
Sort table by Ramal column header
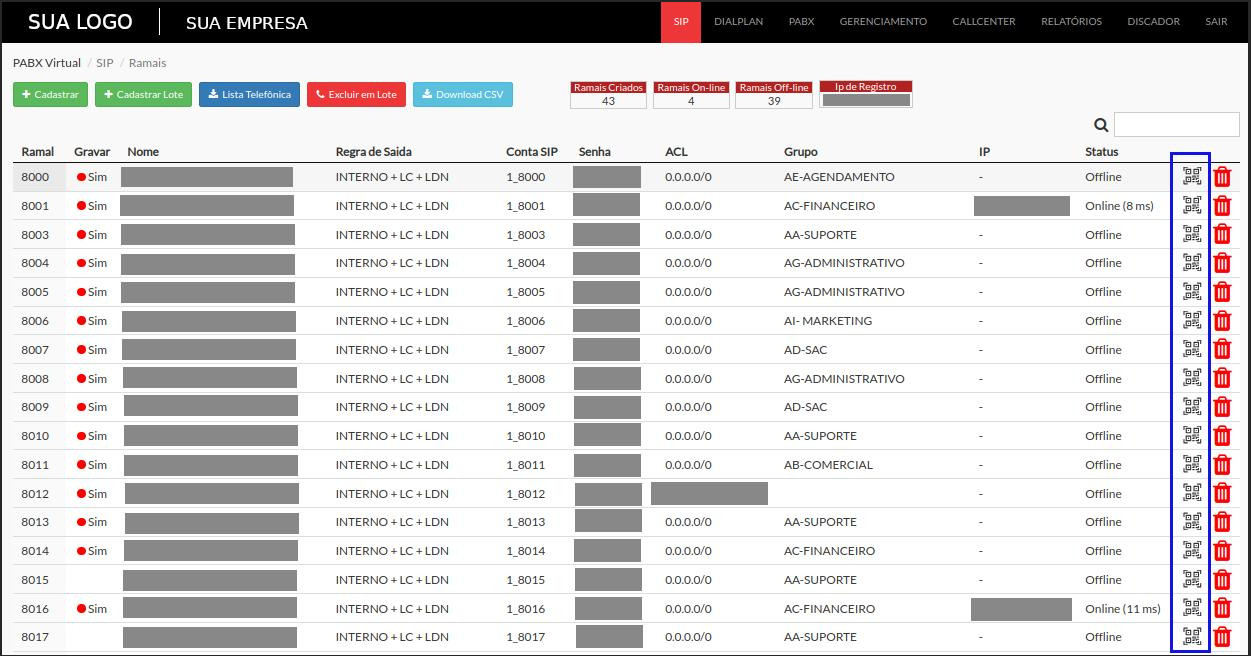point(38,152)
